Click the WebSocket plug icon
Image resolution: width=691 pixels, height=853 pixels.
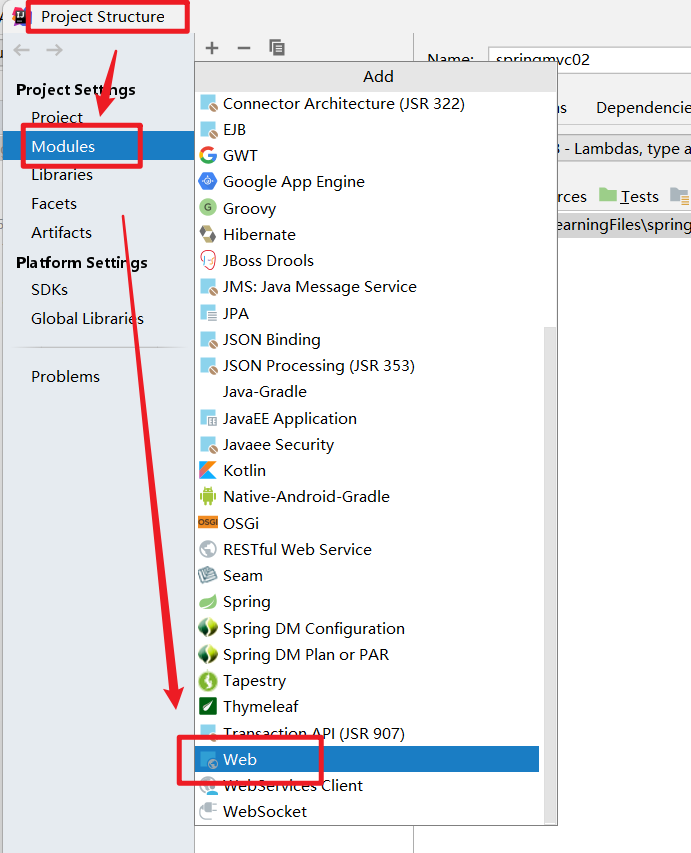click(208, 811)
